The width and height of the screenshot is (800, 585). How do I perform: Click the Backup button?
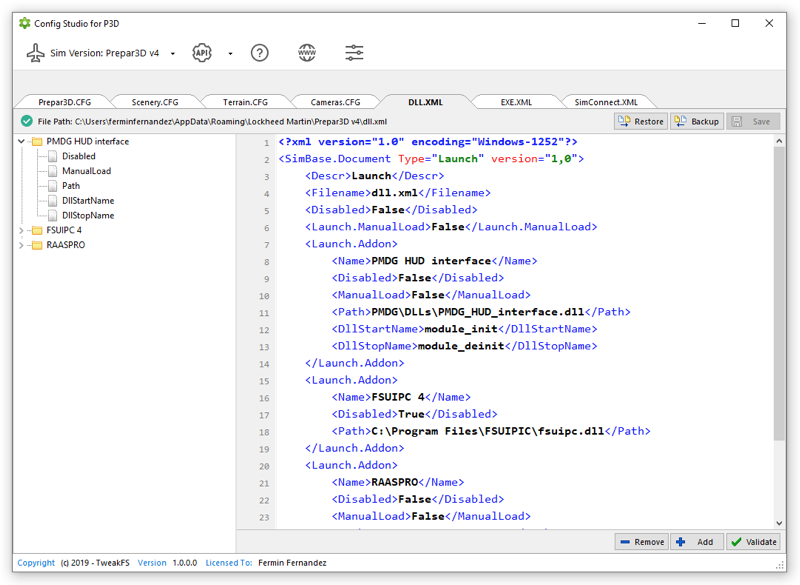(x=697, y=121)
